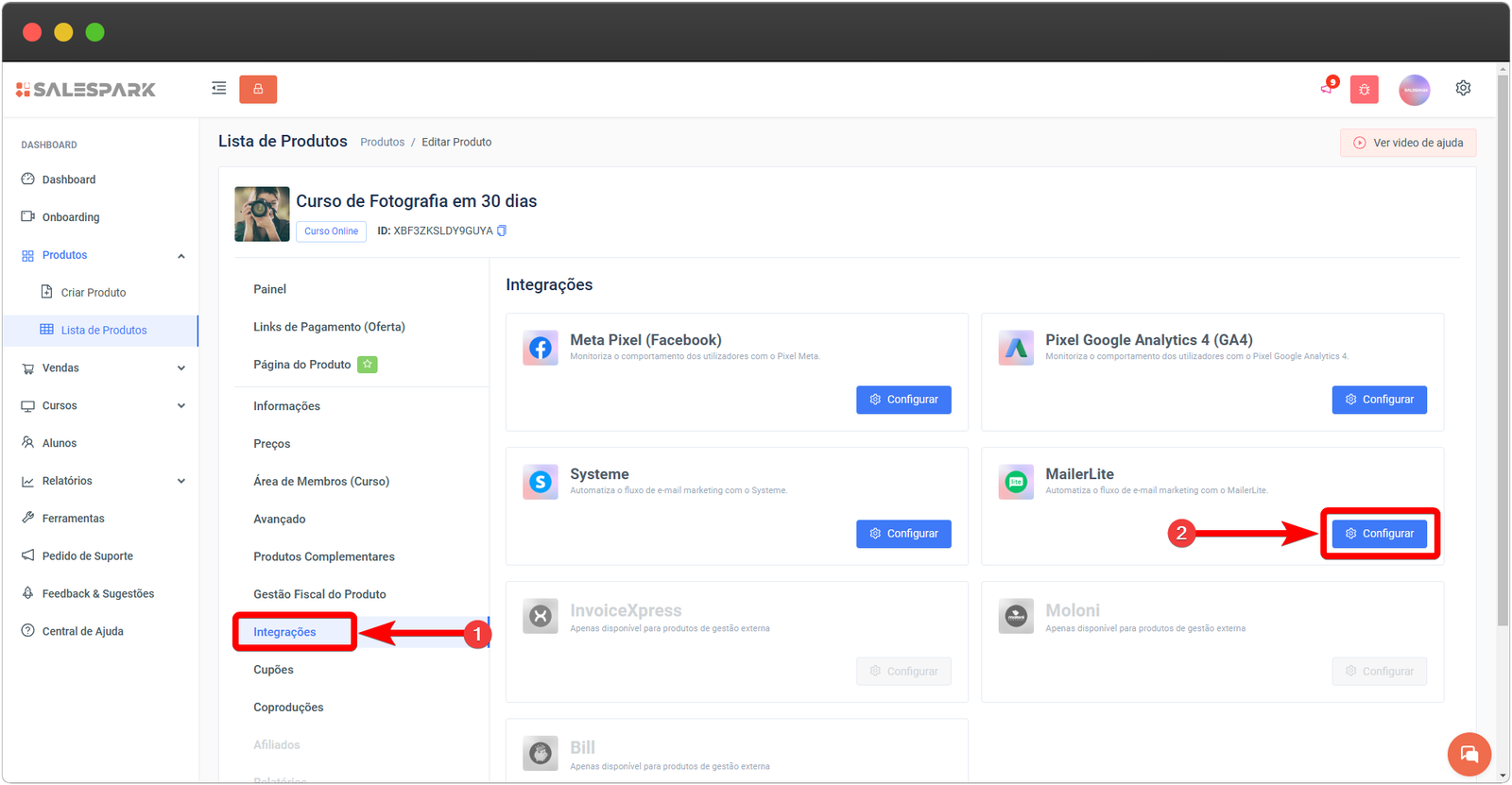The width and height of the screenshot is (1512, 785).
Task: Copy the product ID with copy icon
Action: [x=502, y=230]
